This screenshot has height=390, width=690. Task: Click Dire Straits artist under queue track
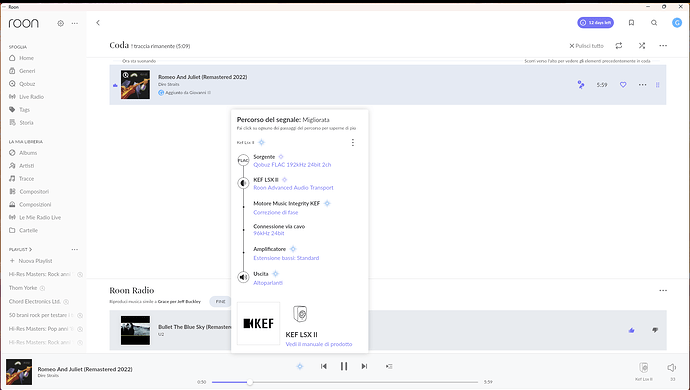(x=169, y=85)
